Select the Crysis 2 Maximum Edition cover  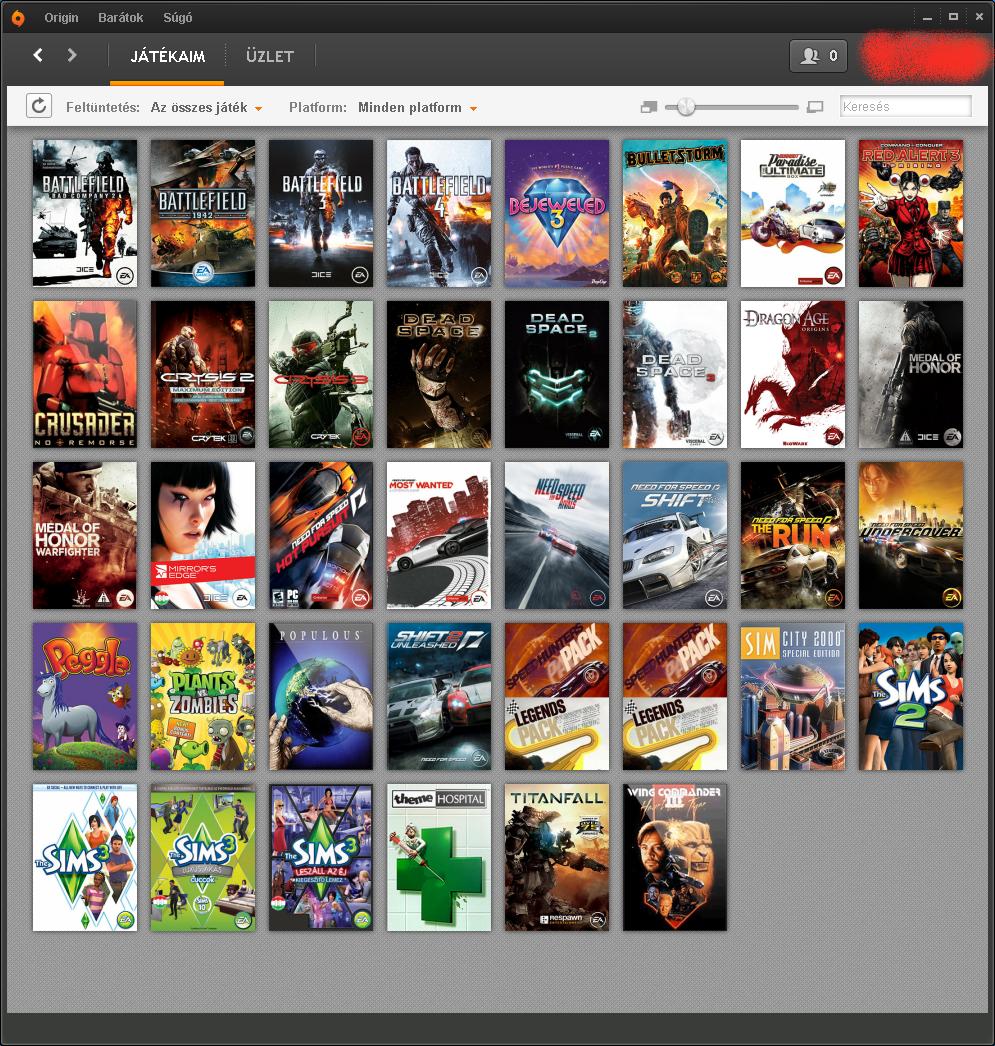[x=203, y=374]
